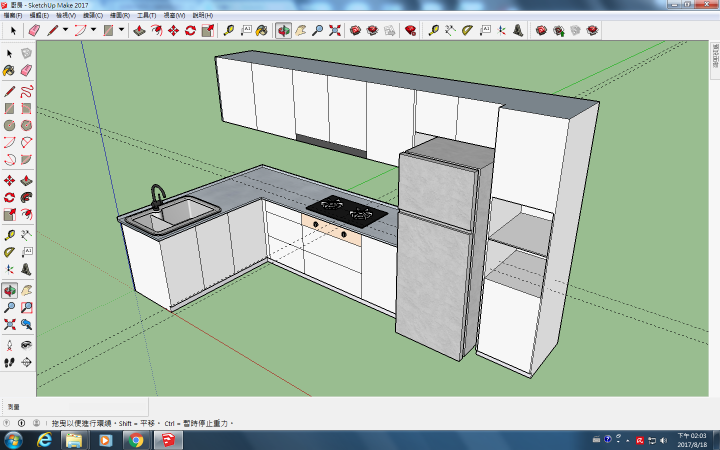This screenshot has height=450, width=720.
Task: Activate the Follow Me tool
Action: click(x=26, y=197)
